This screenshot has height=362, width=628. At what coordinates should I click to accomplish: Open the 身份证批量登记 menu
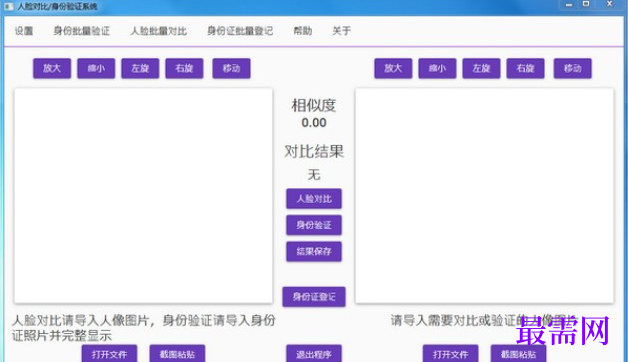tap(240, 31)
